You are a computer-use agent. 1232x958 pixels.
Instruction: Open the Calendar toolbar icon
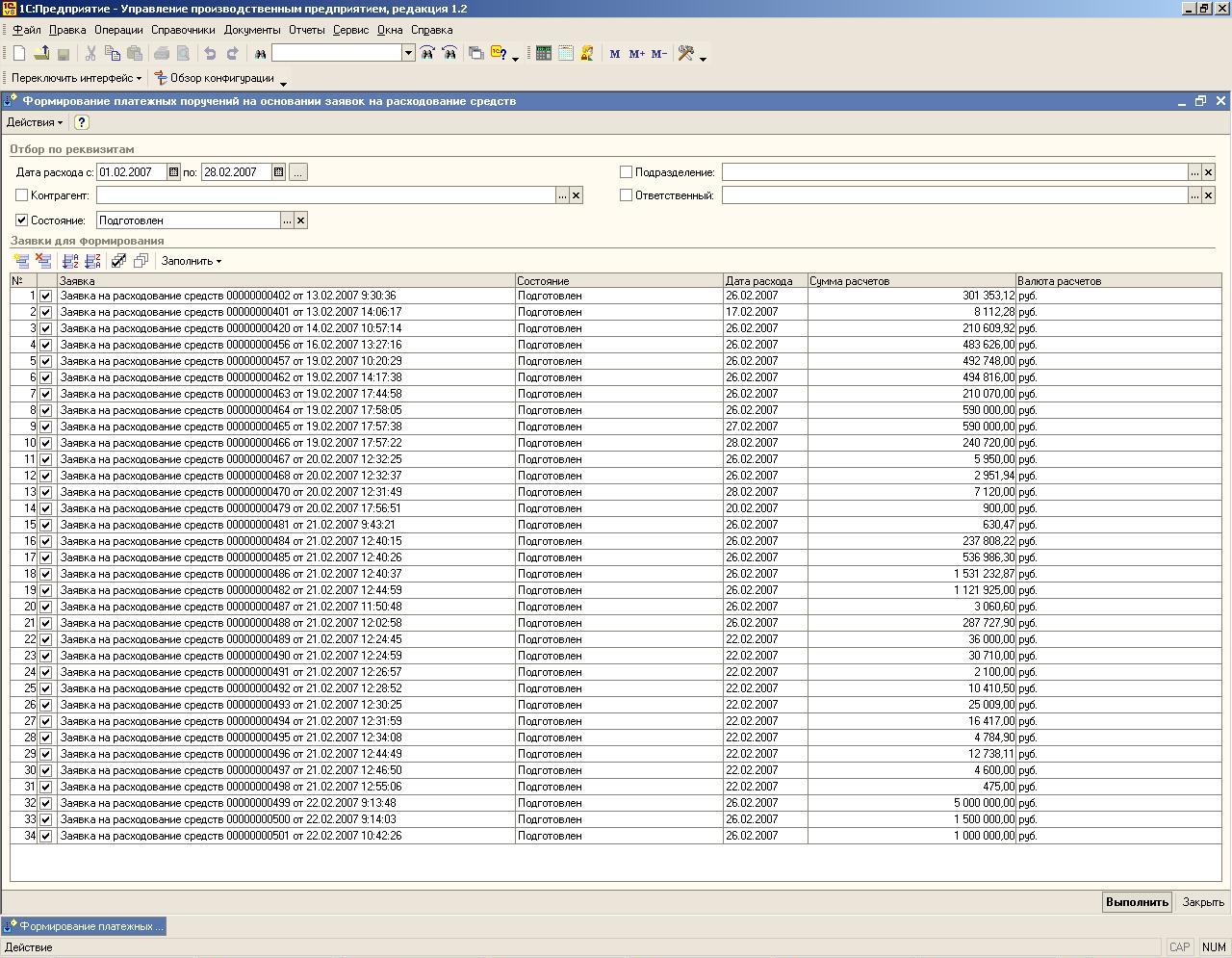coord(566,54)
